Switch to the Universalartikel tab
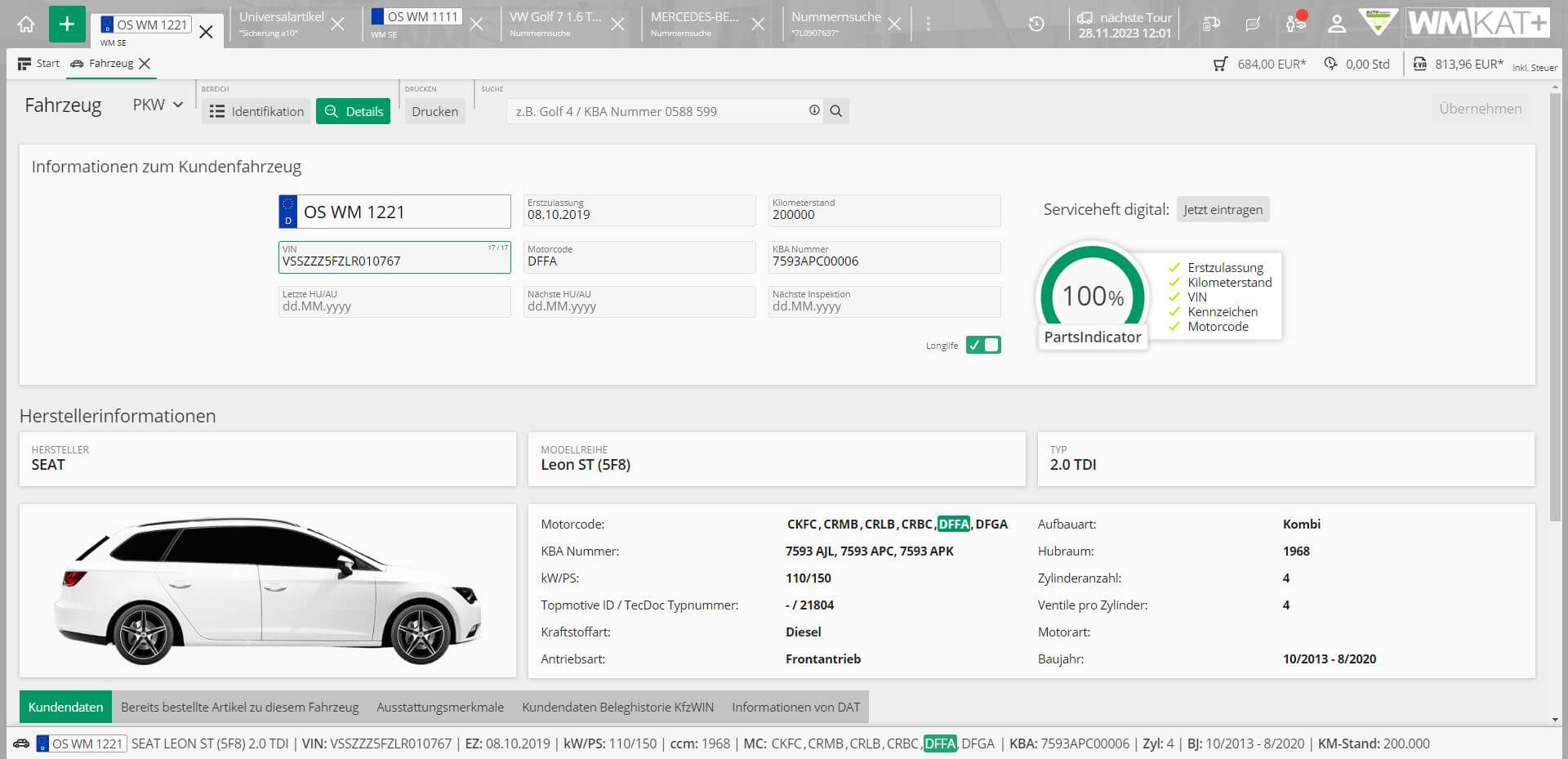Viewport: 1568px width, 759px height. (x=282, y=24)
